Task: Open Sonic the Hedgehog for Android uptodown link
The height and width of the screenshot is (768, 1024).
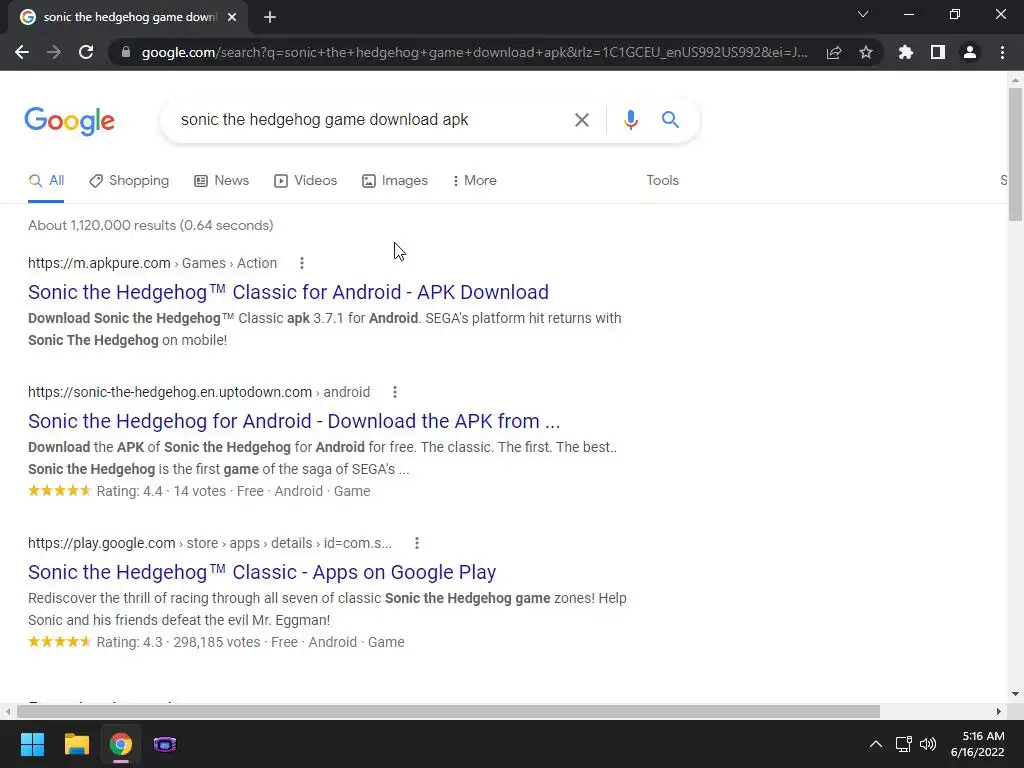Action: pyautogui.click(x=294, y=421)
